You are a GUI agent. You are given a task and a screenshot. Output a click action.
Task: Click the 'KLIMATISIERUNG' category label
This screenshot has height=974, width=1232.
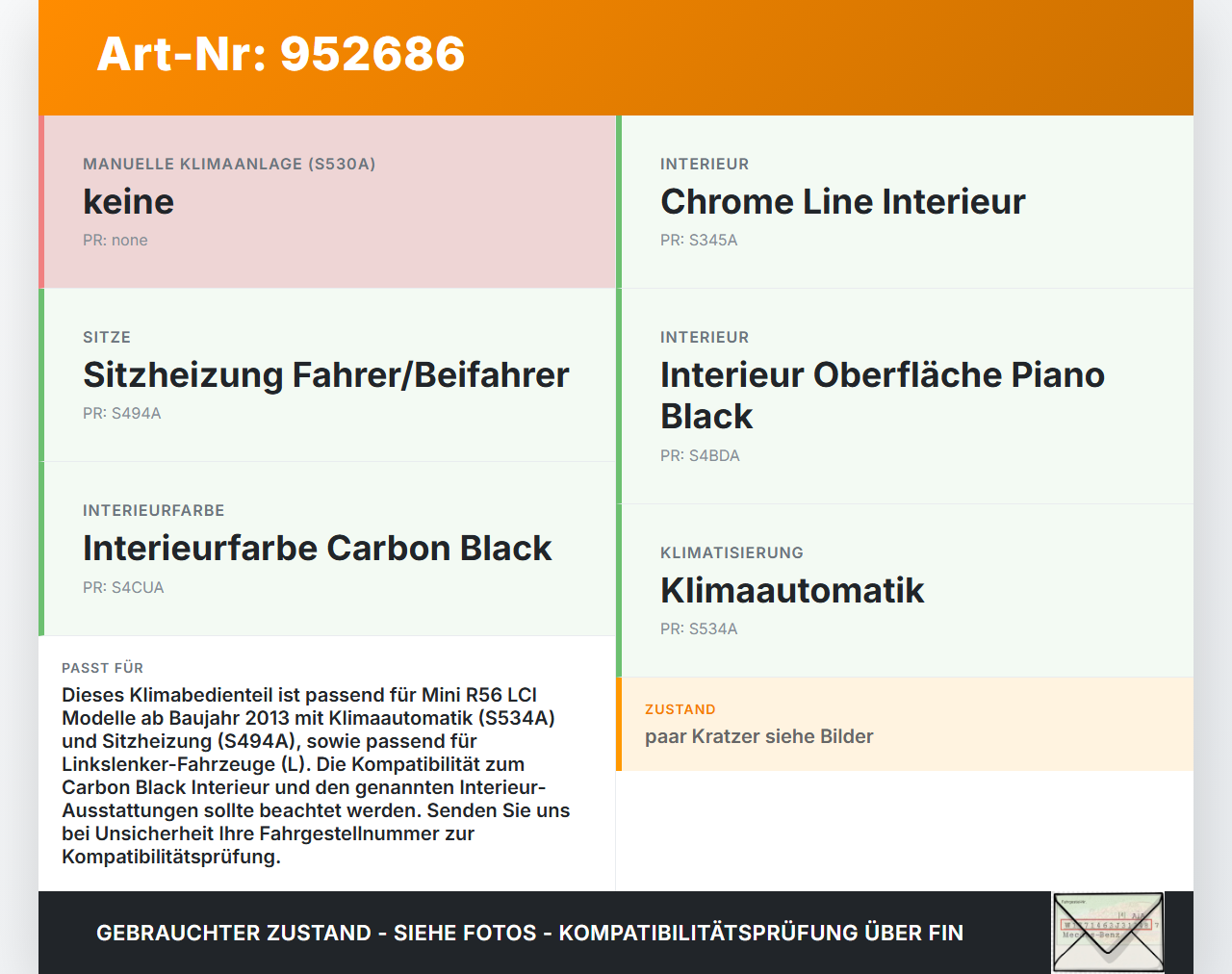click(731, 552)
